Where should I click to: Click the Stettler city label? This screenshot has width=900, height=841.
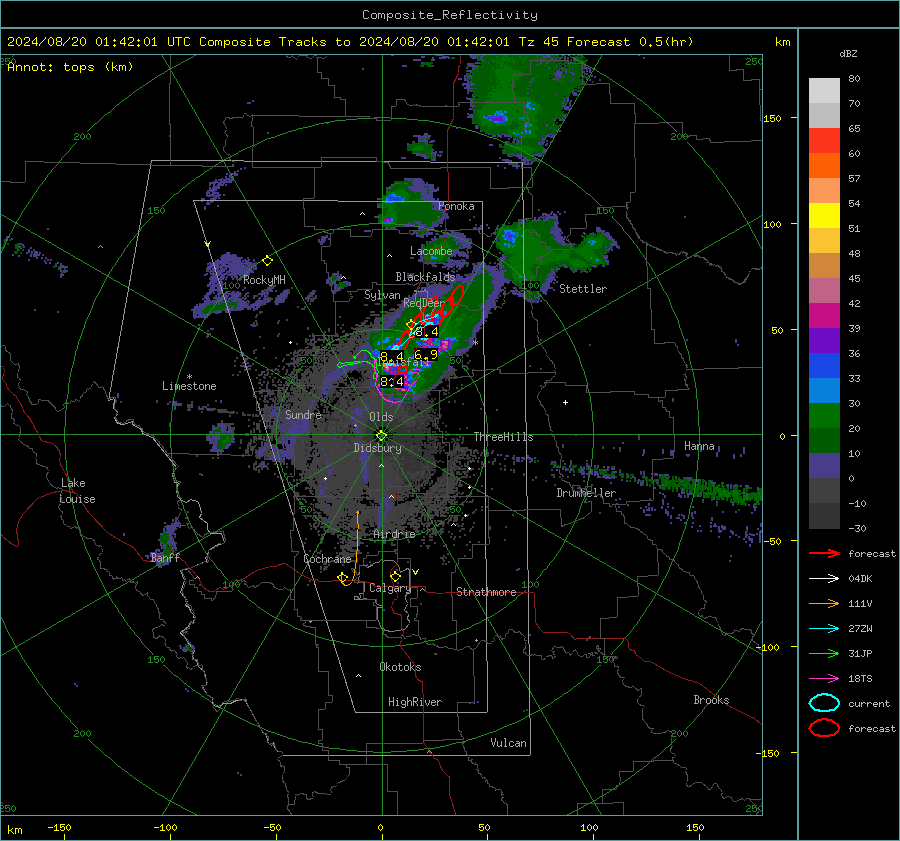(583, 289)
